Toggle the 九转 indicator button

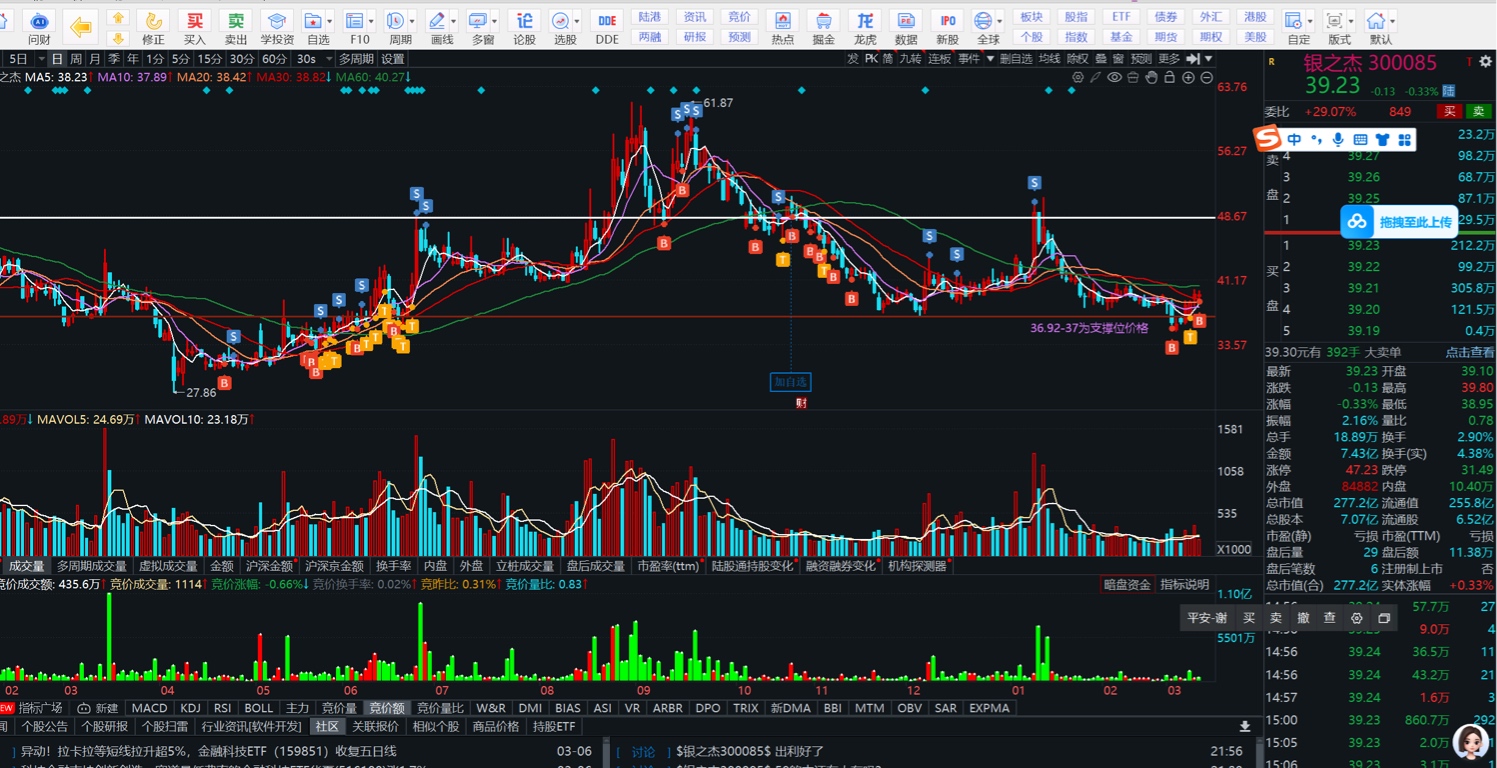coord(910,59)
